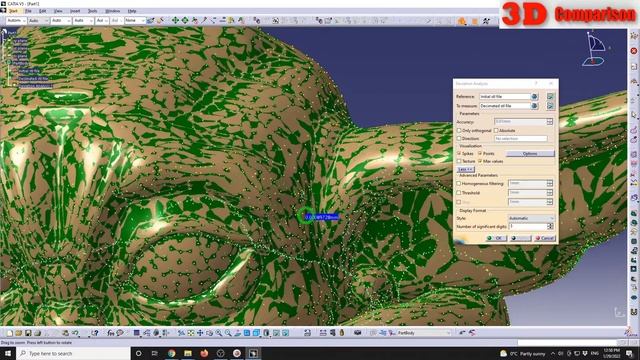Image resolution: width=640 pixels, height=360 pixels.
Task: Open the Insert menu
Action: pyautogui.click(x=75, y=11)
